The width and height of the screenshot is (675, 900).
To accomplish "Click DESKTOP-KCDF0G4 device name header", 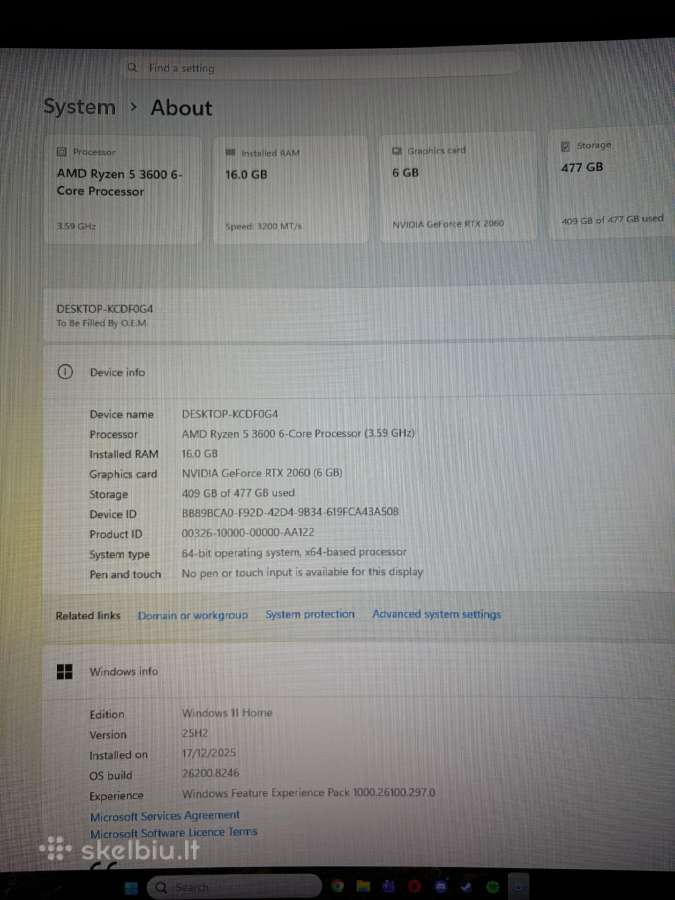I will click(x=104, y=309).
